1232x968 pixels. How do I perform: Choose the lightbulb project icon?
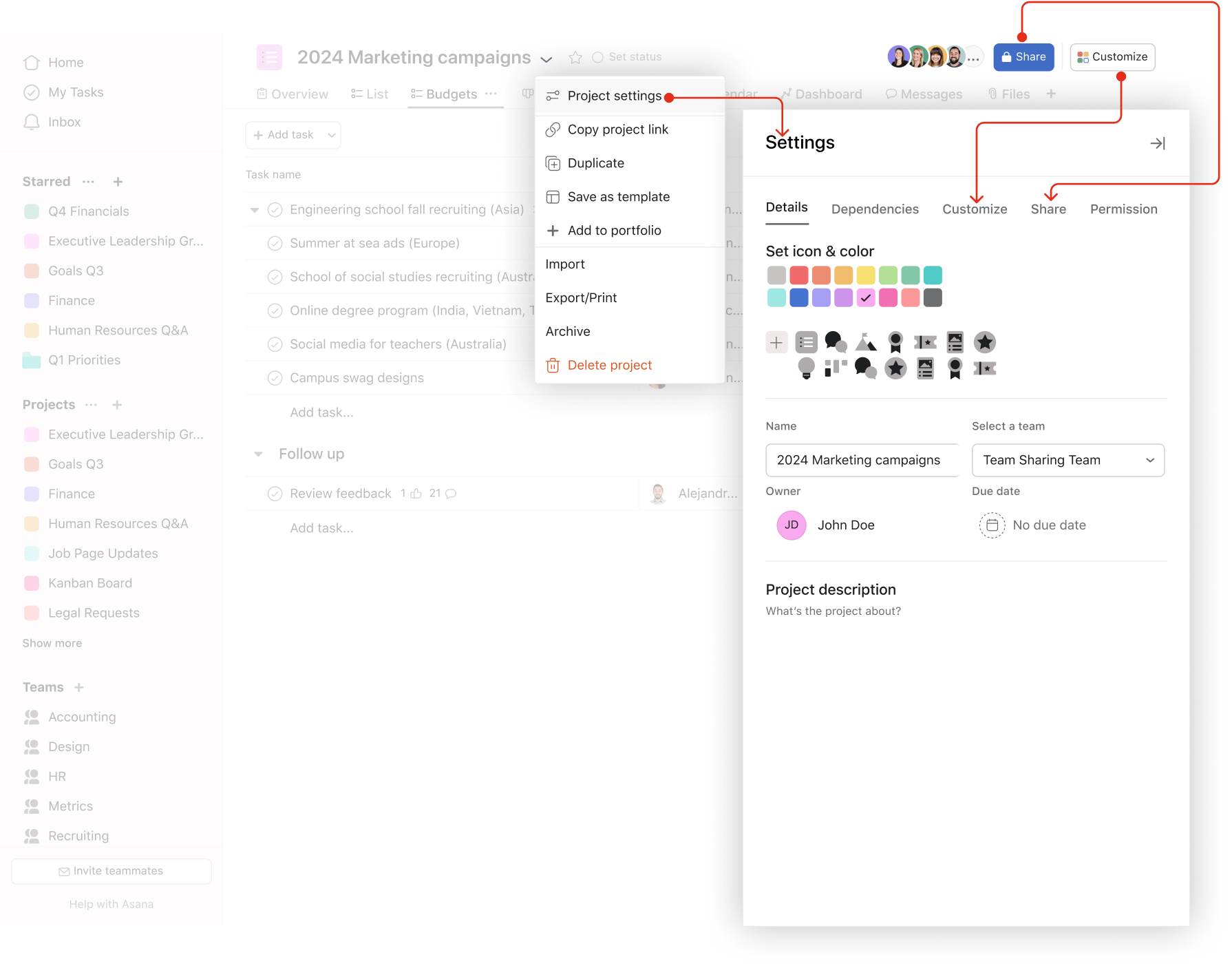(x=806, y=368)
